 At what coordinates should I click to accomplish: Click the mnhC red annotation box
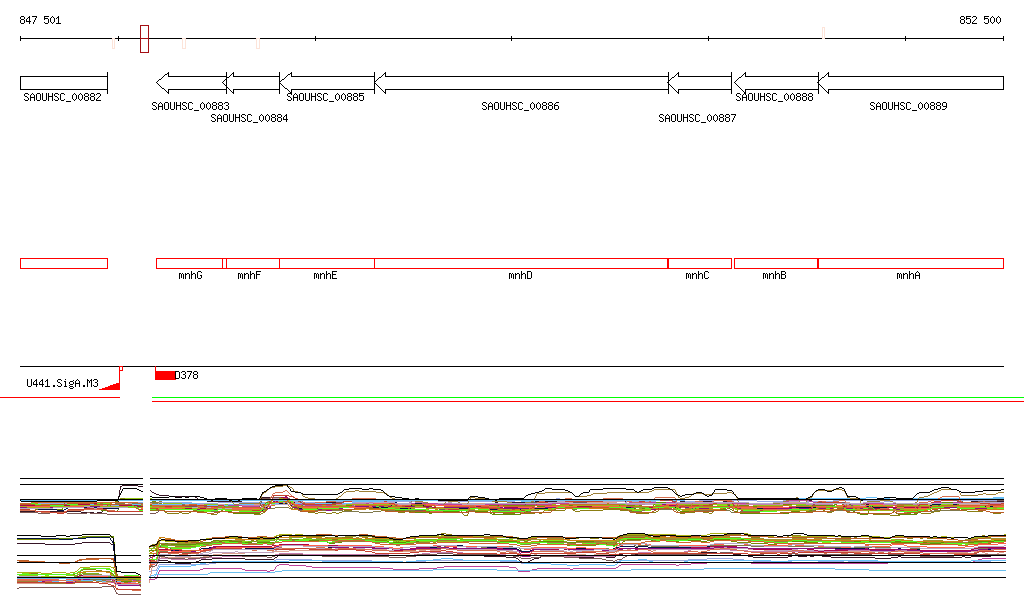(700, 263)
